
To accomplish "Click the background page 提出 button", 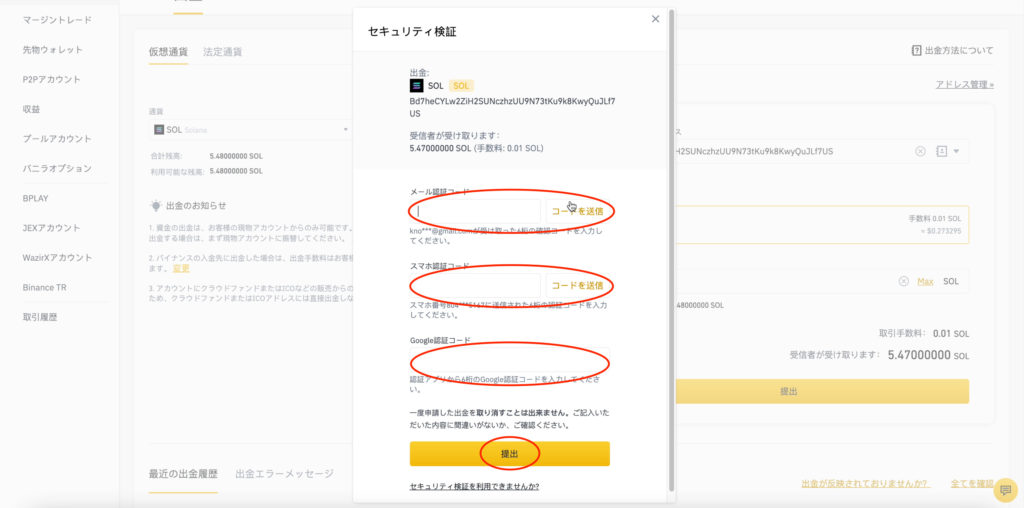I will [822, 392].
